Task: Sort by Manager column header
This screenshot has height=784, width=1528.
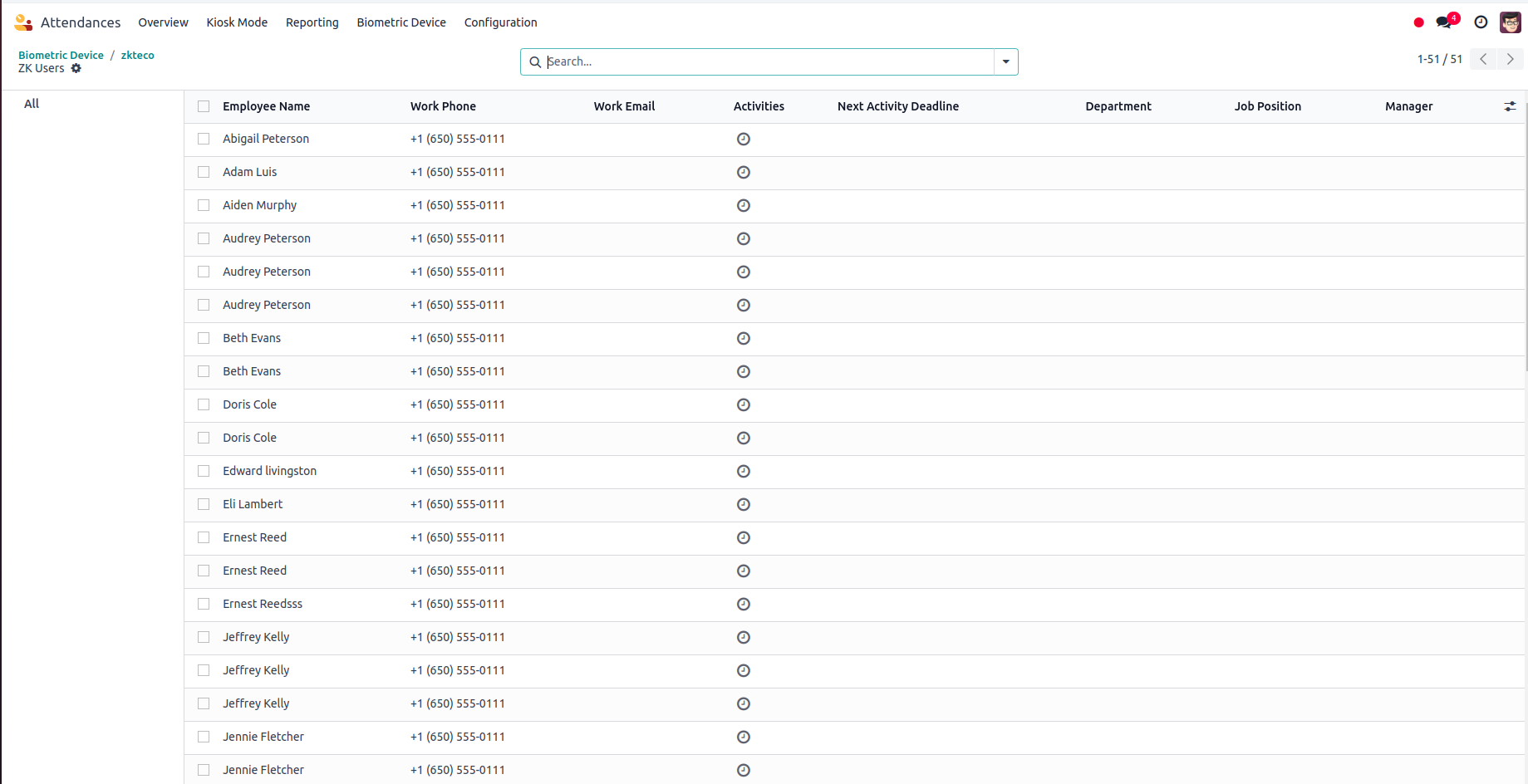Action: pos(1408,106)
